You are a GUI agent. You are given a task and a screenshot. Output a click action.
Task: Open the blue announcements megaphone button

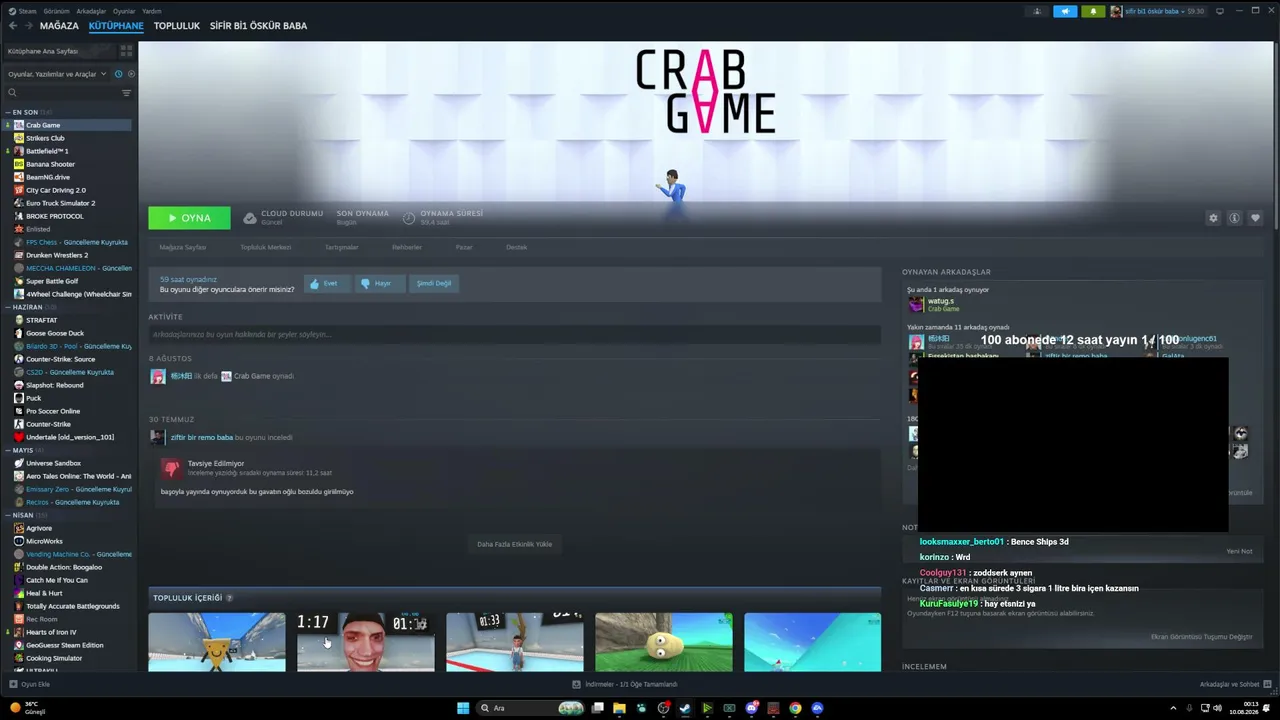1065,11
